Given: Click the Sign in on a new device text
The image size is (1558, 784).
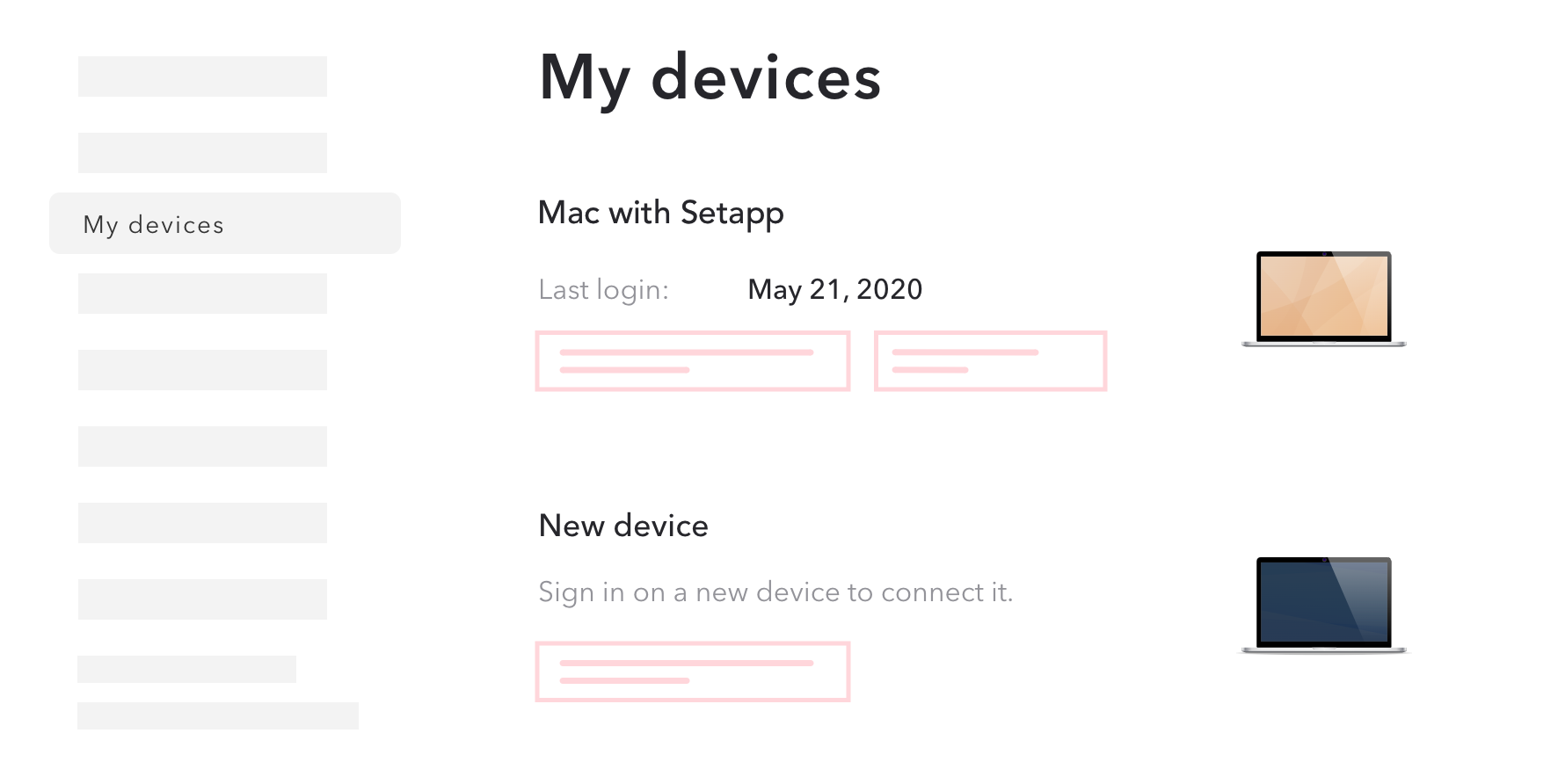Looking at the screenshot, I should [x=775, y=592].
